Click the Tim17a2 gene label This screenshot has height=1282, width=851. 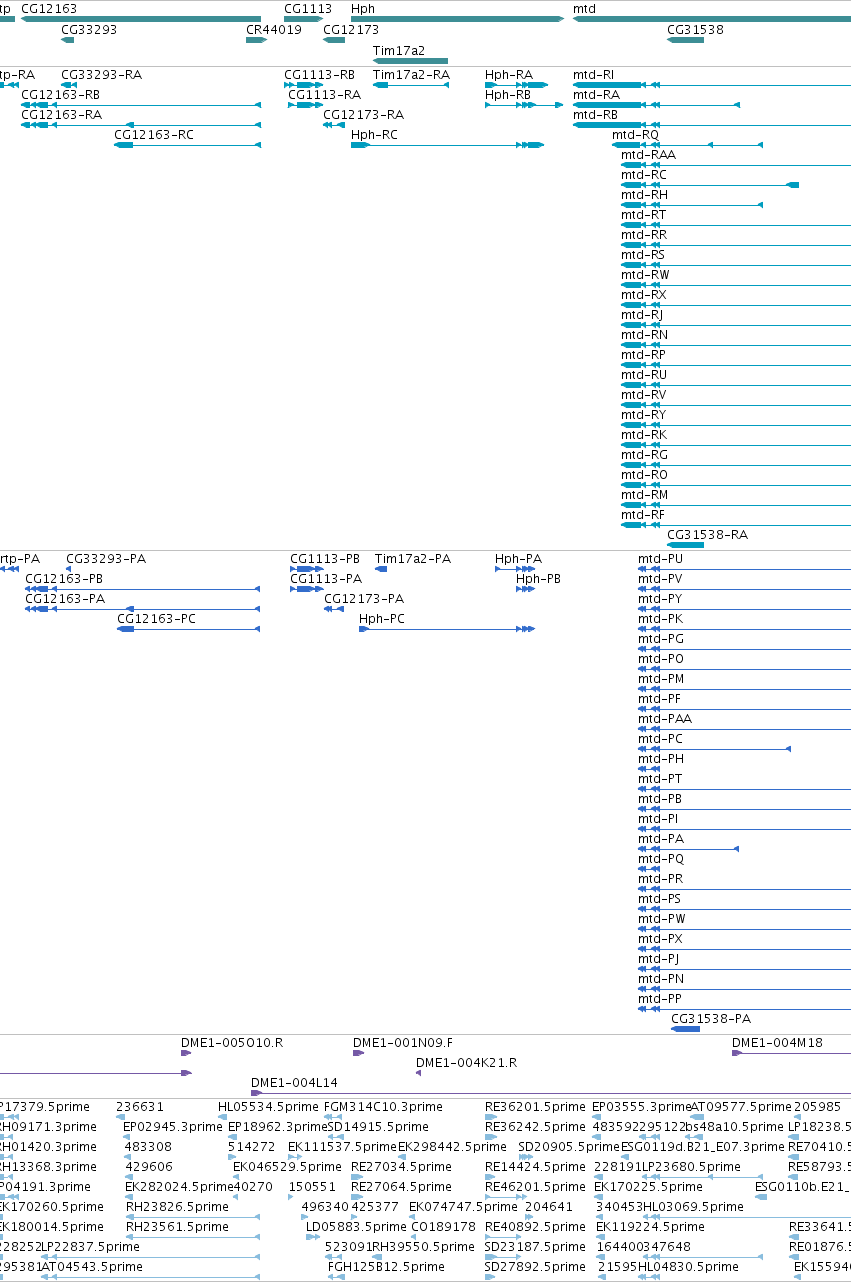[399, 50]
